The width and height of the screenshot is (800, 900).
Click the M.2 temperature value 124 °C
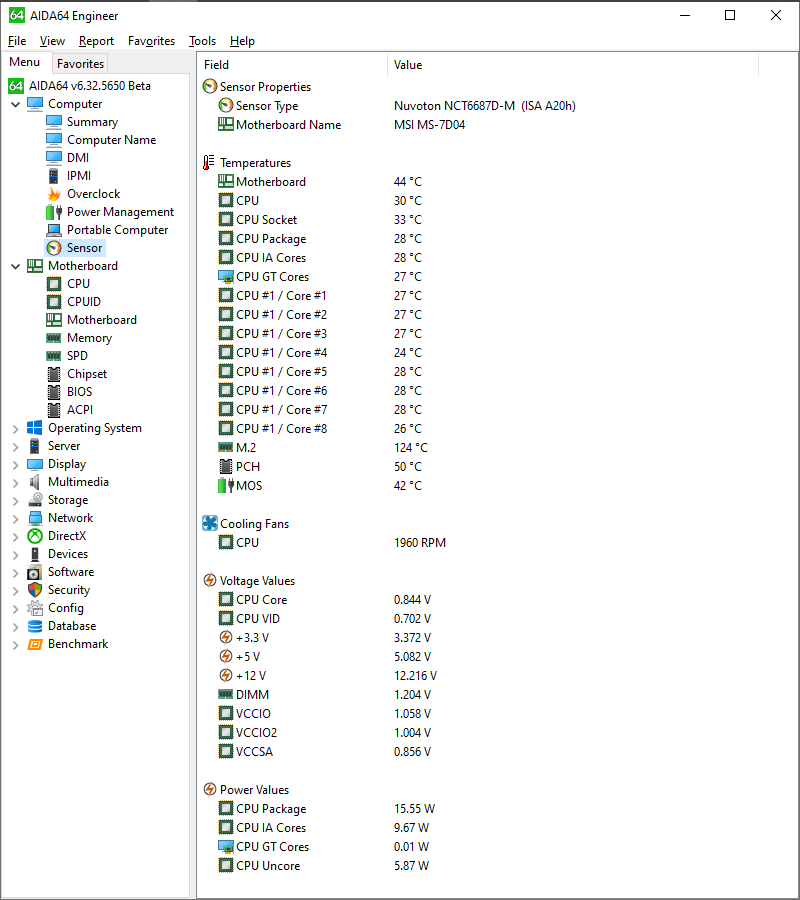(411, 448)
